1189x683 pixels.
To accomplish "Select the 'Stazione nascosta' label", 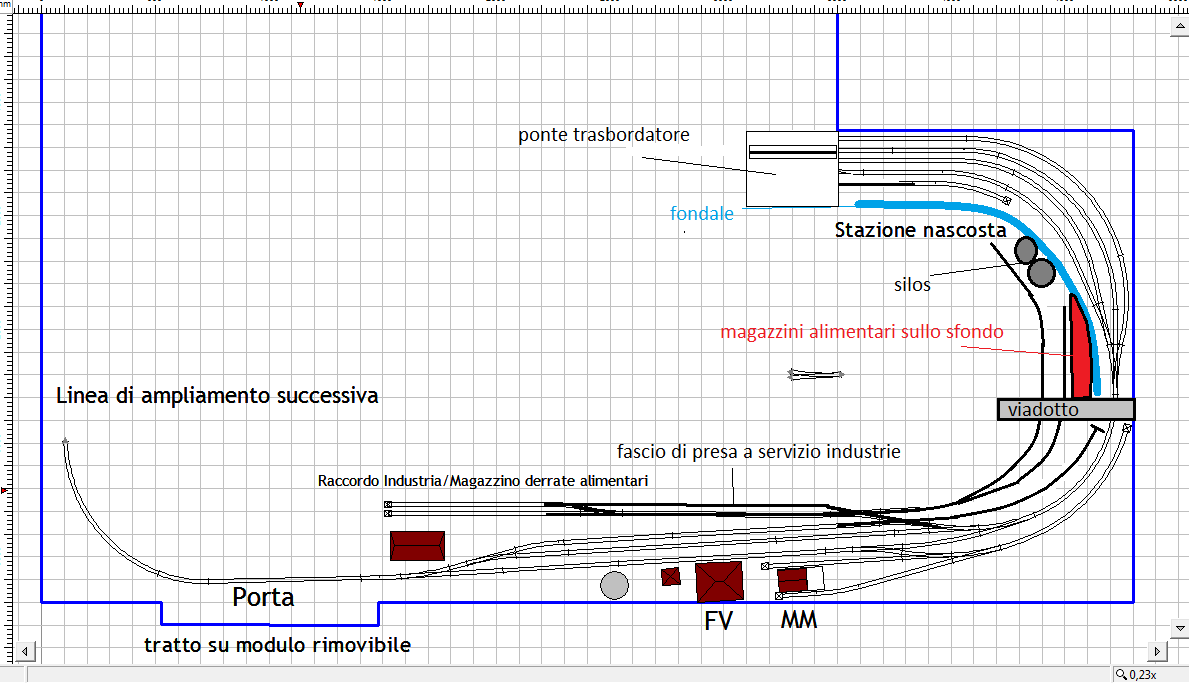I will [920, 230].
